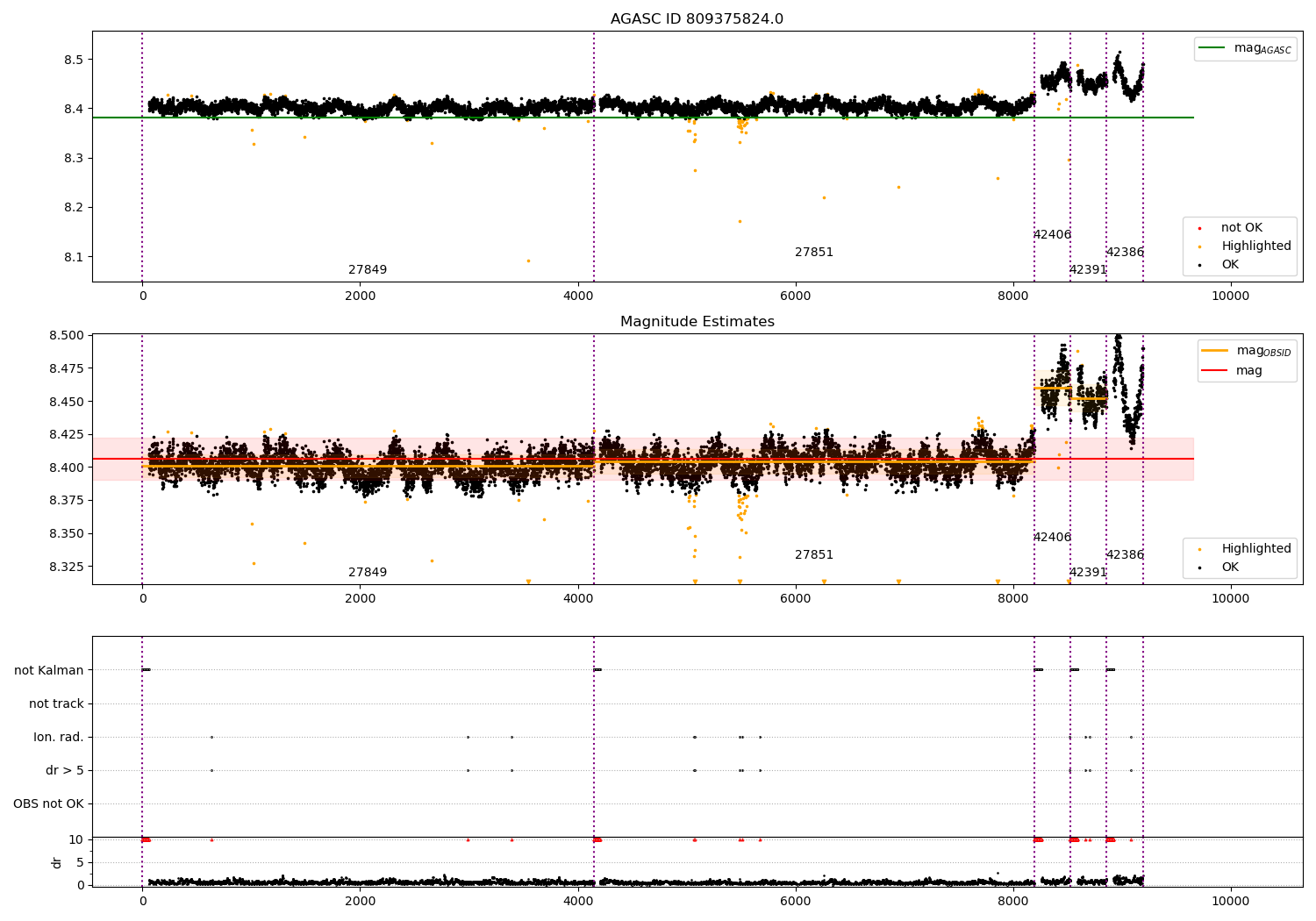This screenshot has height=921, width=1316.
Task: Click the 8.325 y-axis tick label
Action: [x=67, y=567]
